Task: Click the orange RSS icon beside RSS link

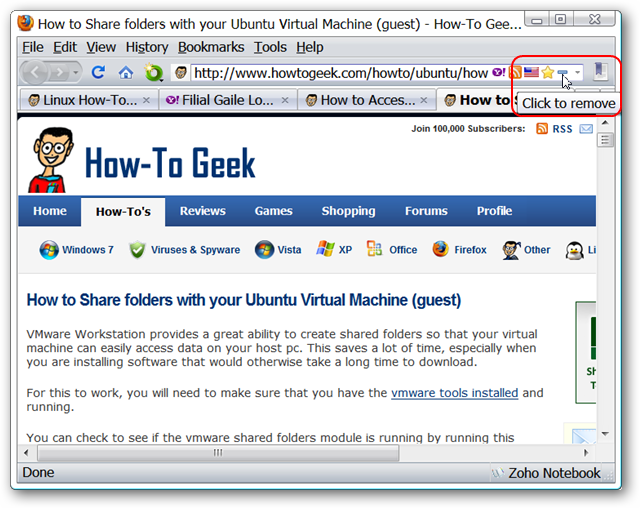Action: point(542,129)
